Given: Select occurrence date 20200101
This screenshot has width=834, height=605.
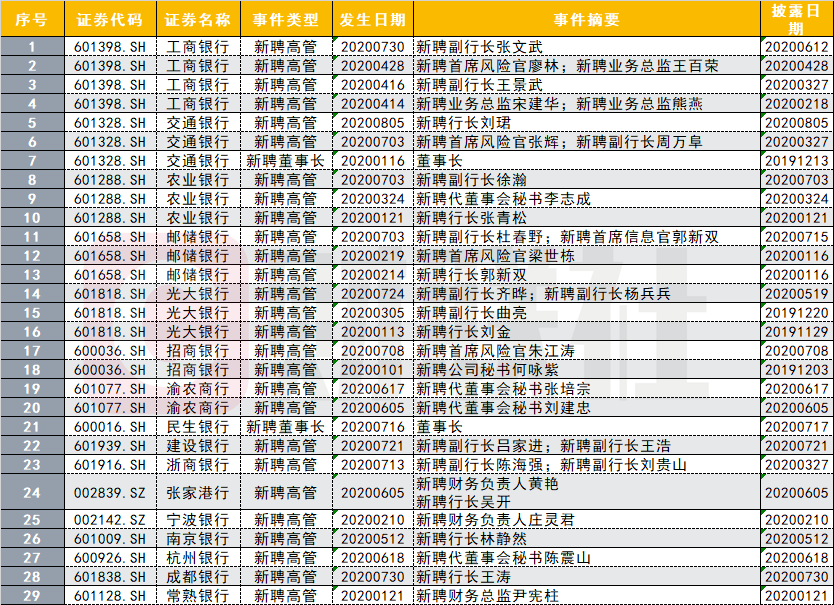Looking at the screenshot, I should tap(373, 370).
